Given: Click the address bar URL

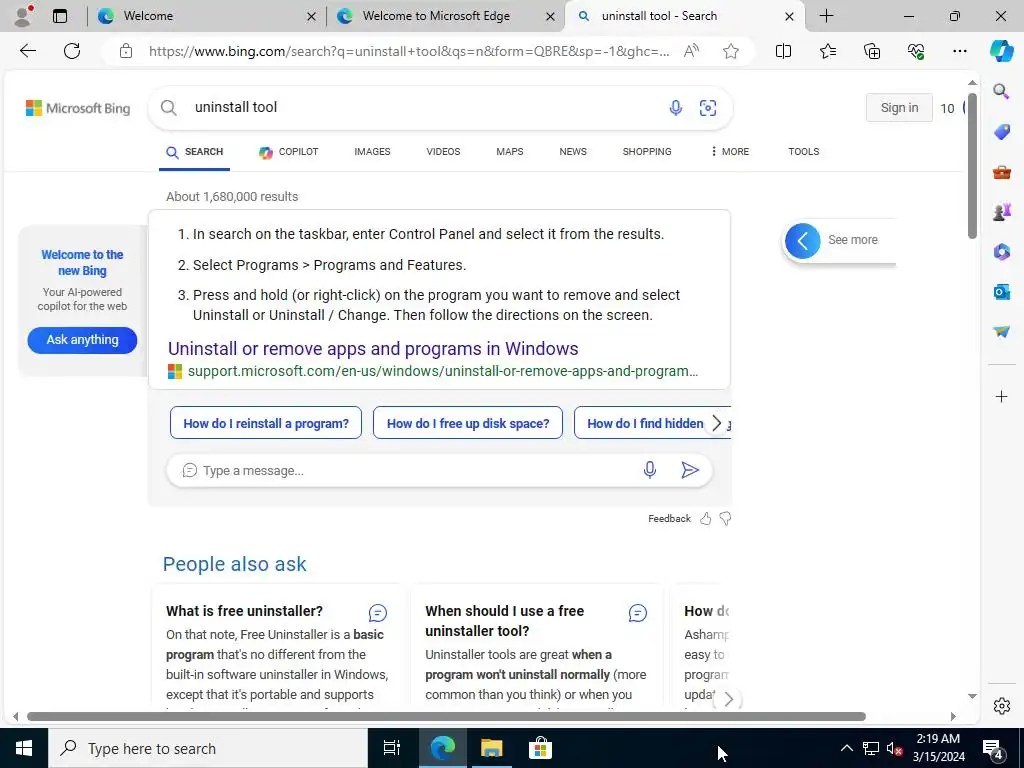Looking at the screenshot, I should click(409, 51).
